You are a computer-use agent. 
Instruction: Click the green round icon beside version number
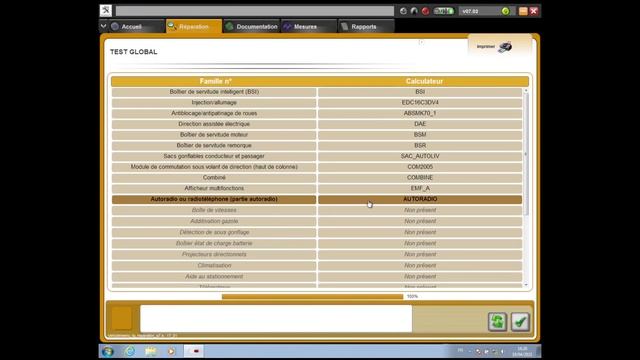coord(505,11)
